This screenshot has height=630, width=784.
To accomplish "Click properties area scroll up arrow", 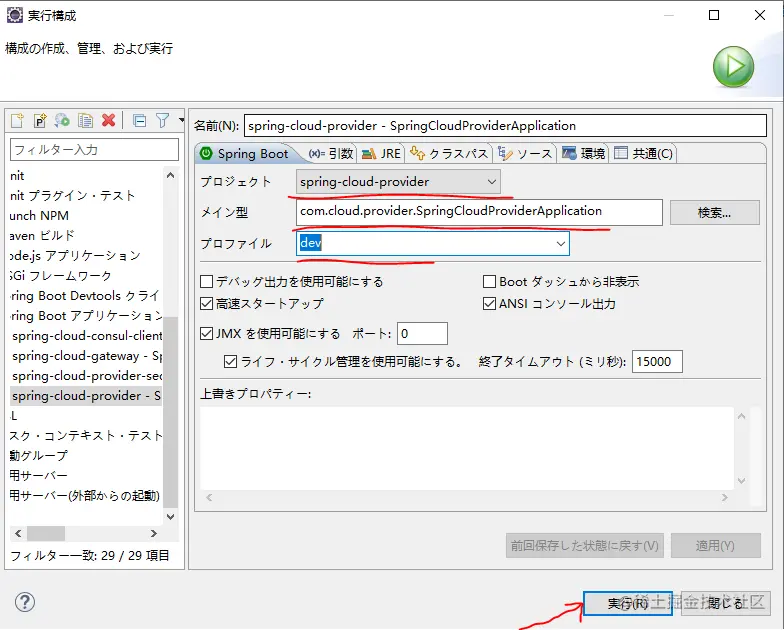I will 741,416.
